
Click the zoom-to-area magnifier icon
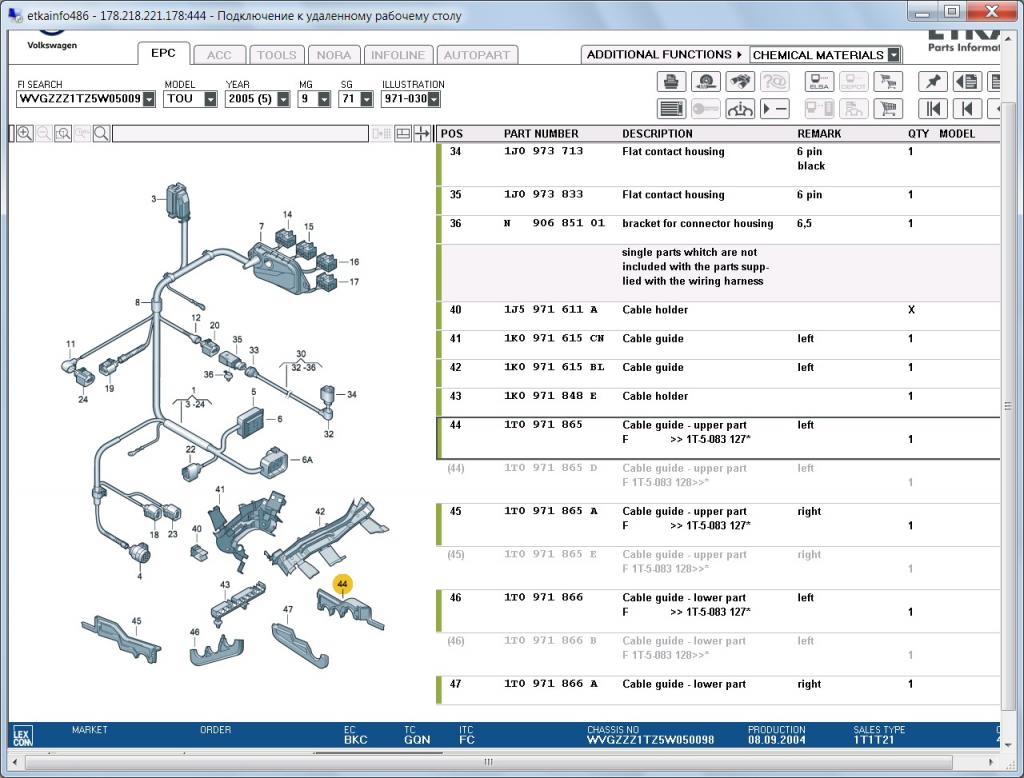point(63,134)
